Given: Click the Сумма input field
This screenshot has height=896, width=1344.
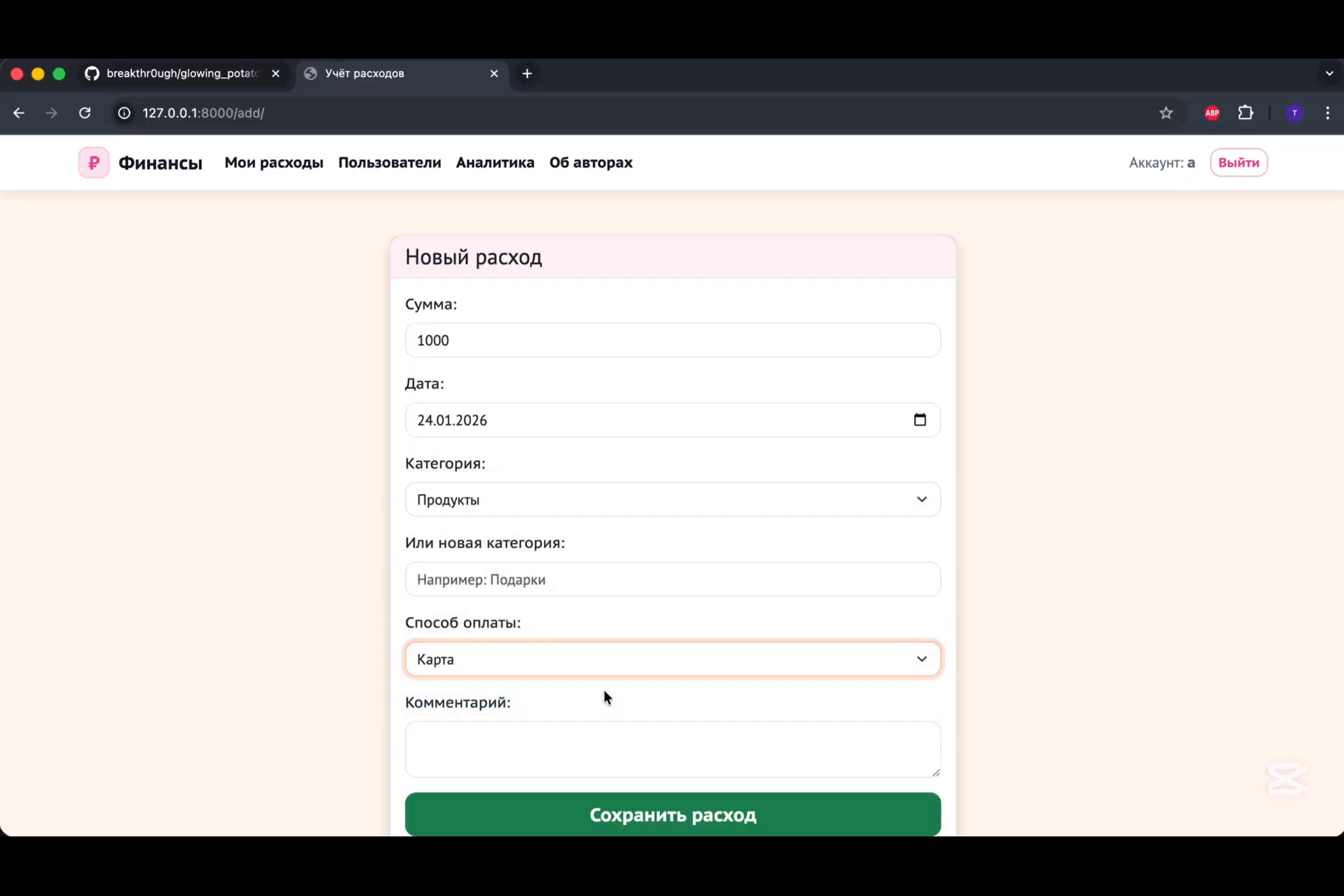Looking at the screenshot, I should pos(672,340).
